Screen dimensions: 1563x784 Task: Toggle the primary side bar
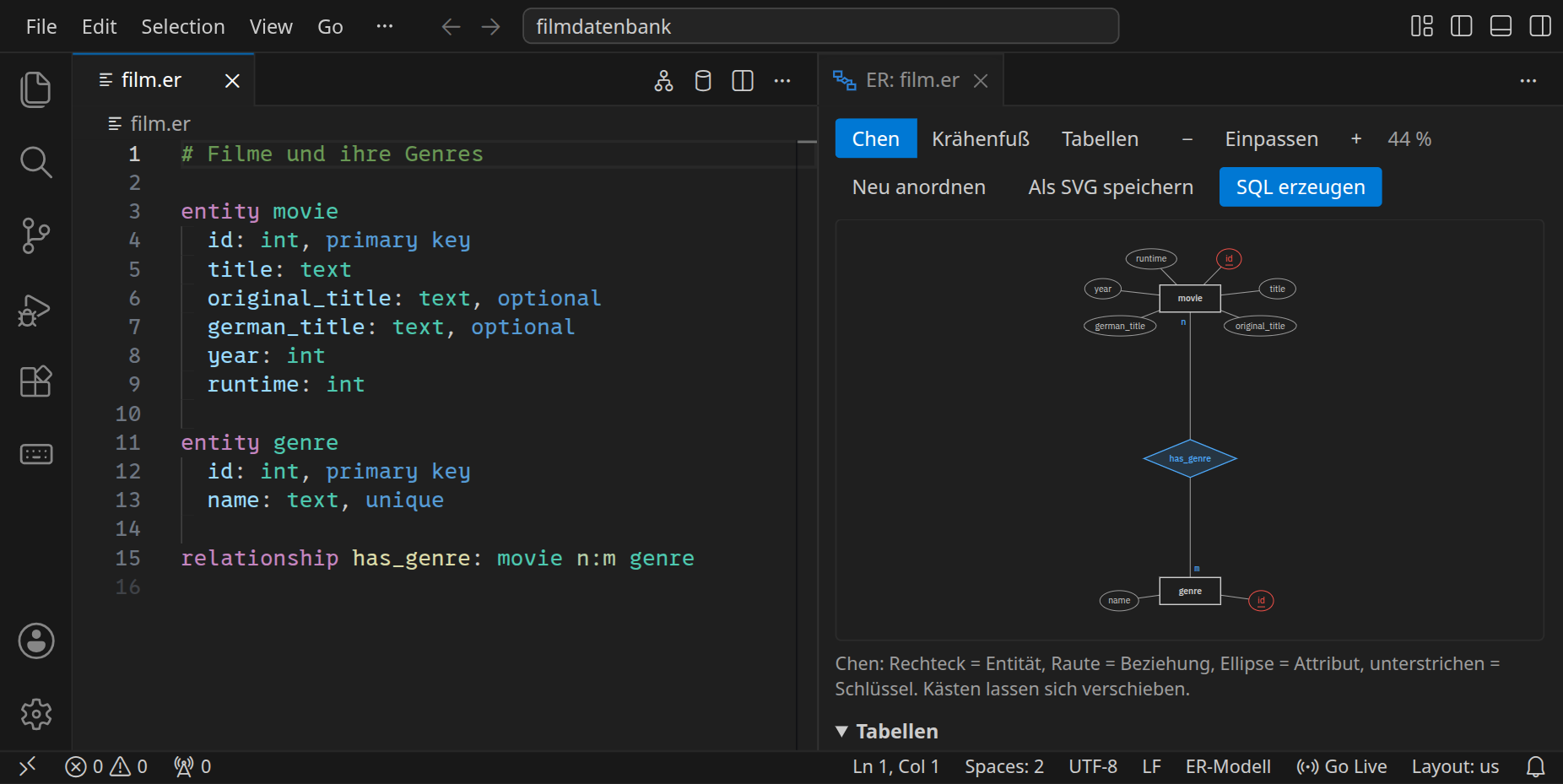(x=1462, y=26)
